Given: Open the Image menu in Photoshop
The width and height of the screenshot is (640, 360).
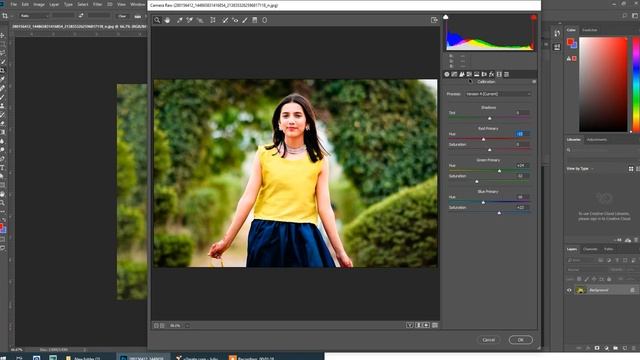Looking at the screenshot, I should tap(39, 4).
